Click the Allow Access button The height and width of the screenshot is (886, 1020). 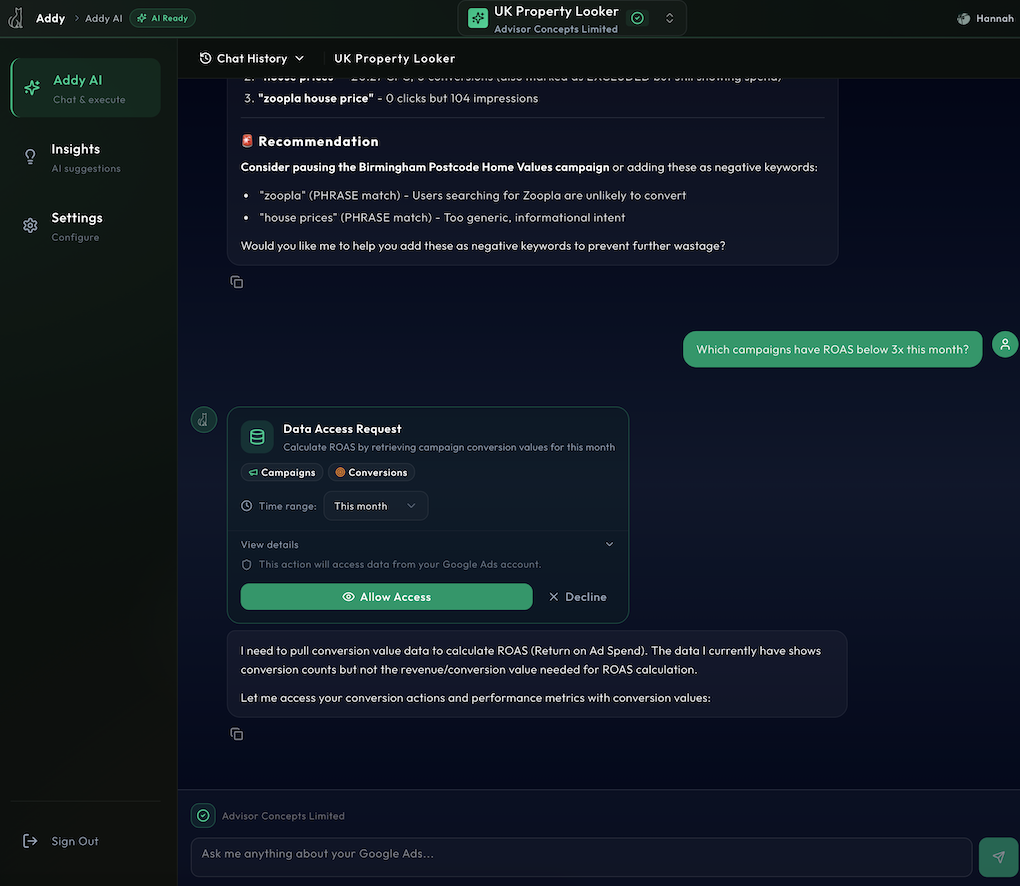point(386,597)
